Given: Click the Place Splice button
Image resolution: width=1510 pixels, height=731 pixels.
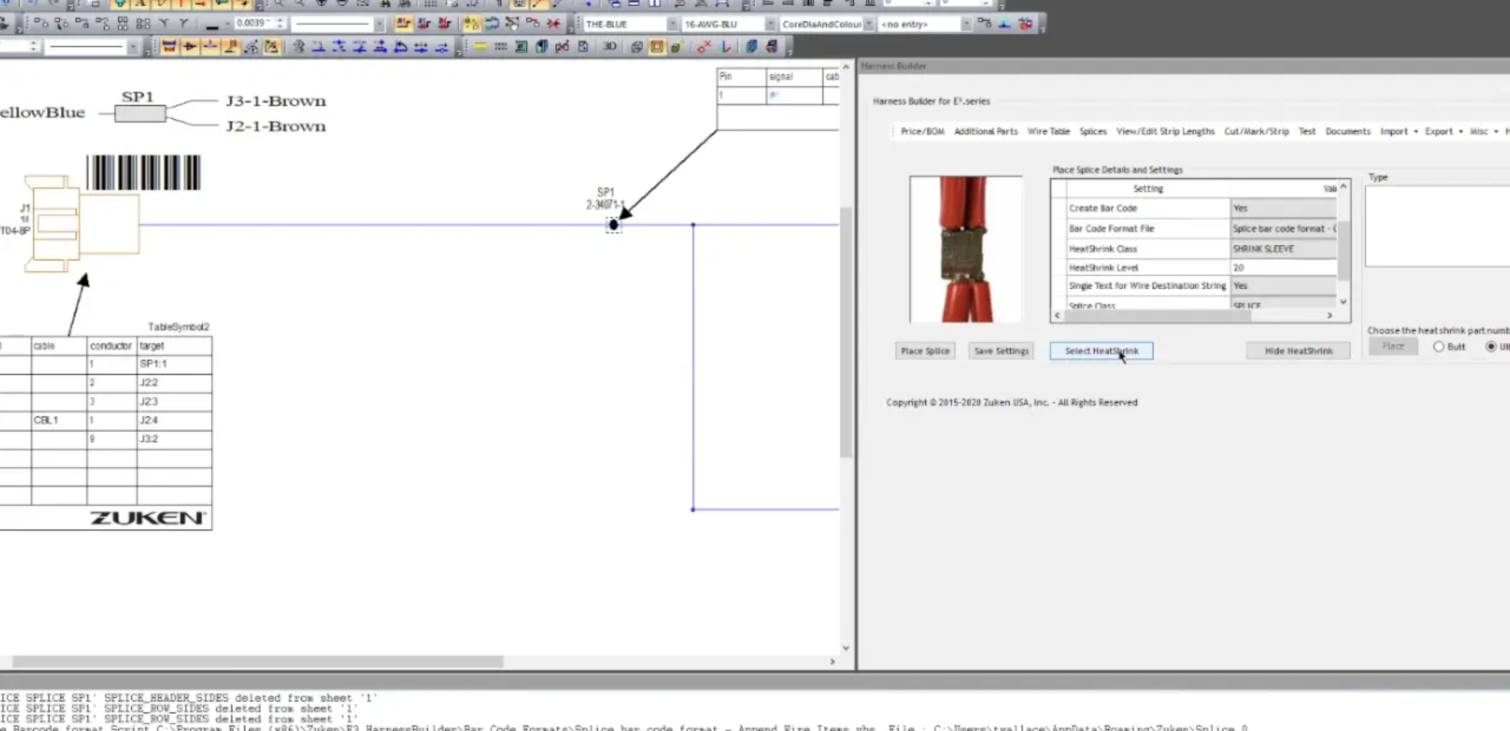Looking at the screenshot, I should [x=925, y=351].
